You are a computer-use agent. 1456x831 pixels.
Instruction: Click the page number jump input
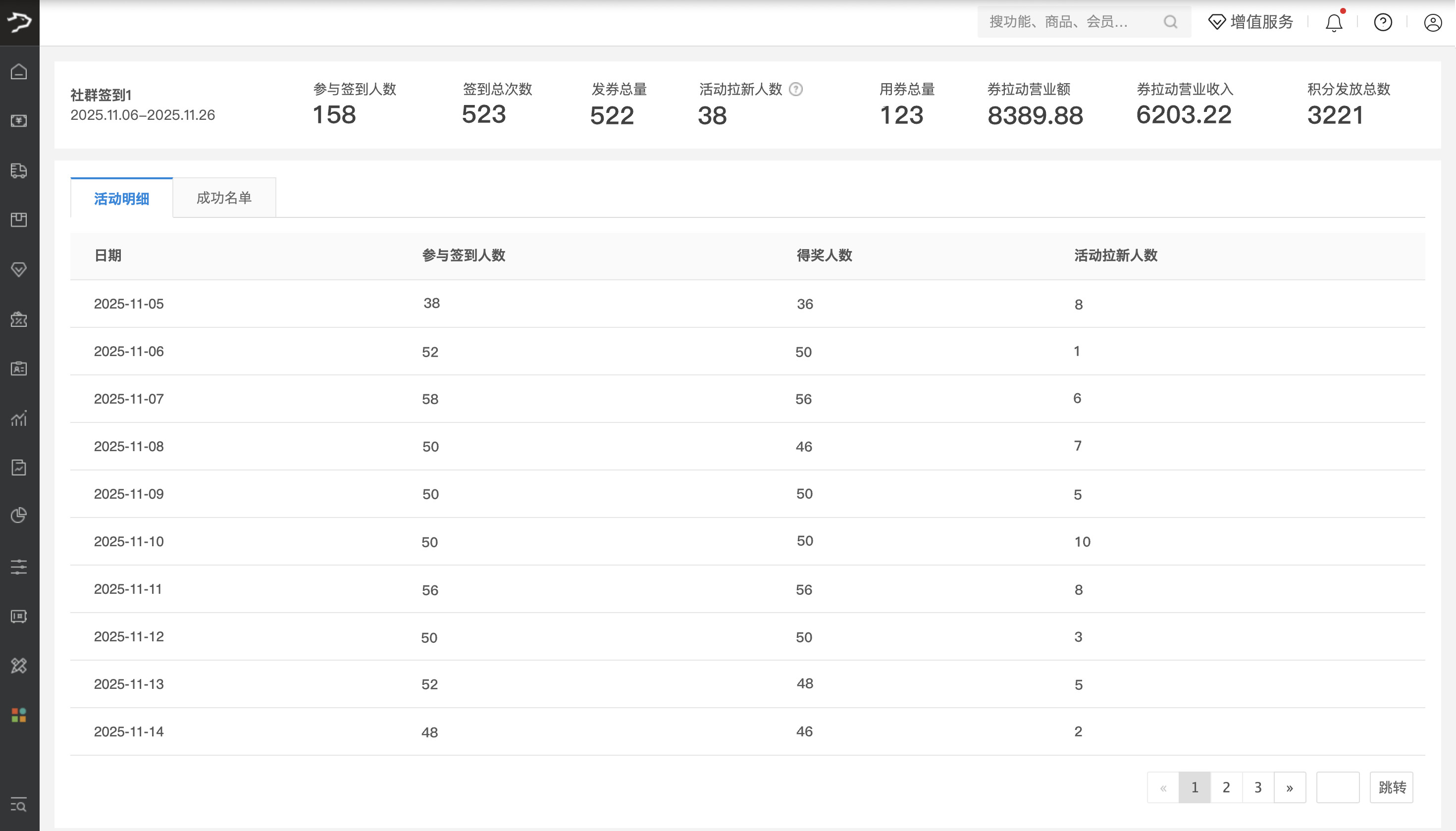click(1337, 787)
